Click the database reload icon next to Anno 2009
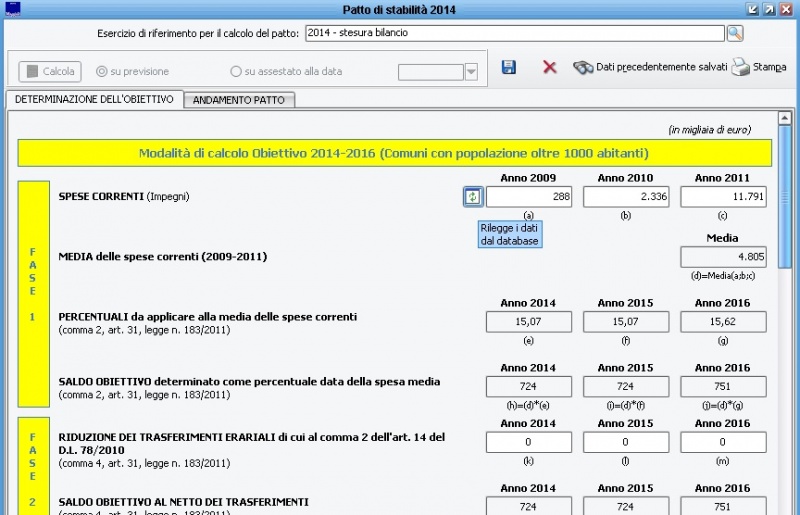Viewport: 800px width, 515px height. point(473,197)
